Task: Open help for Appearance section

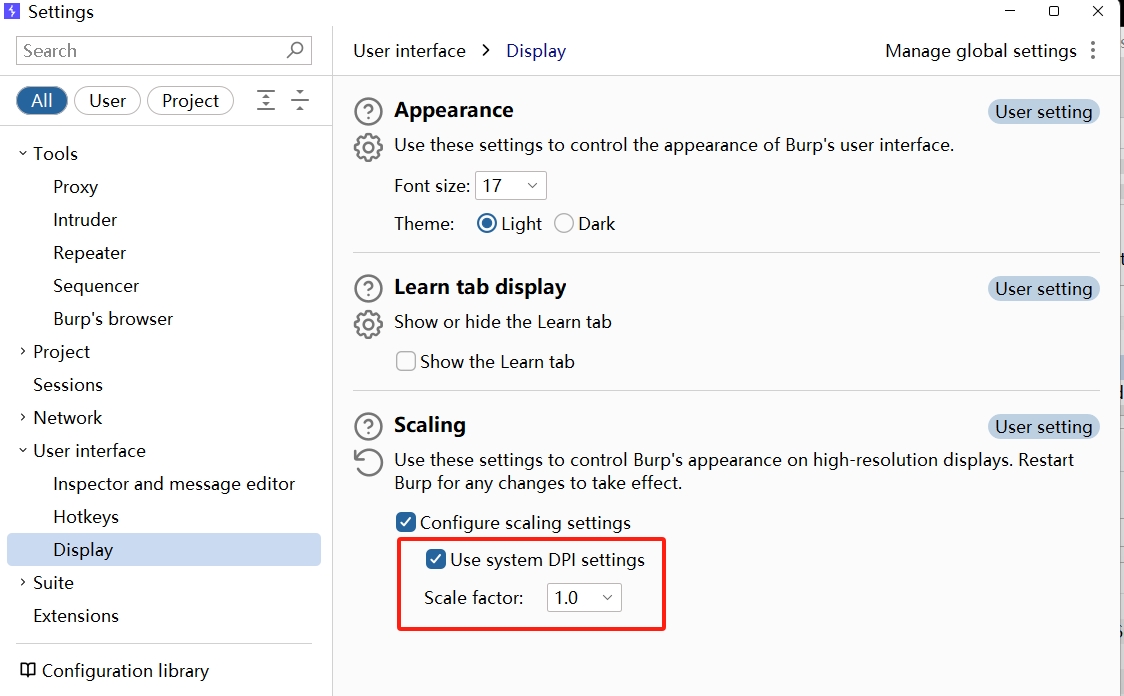Action: point(368,112)
